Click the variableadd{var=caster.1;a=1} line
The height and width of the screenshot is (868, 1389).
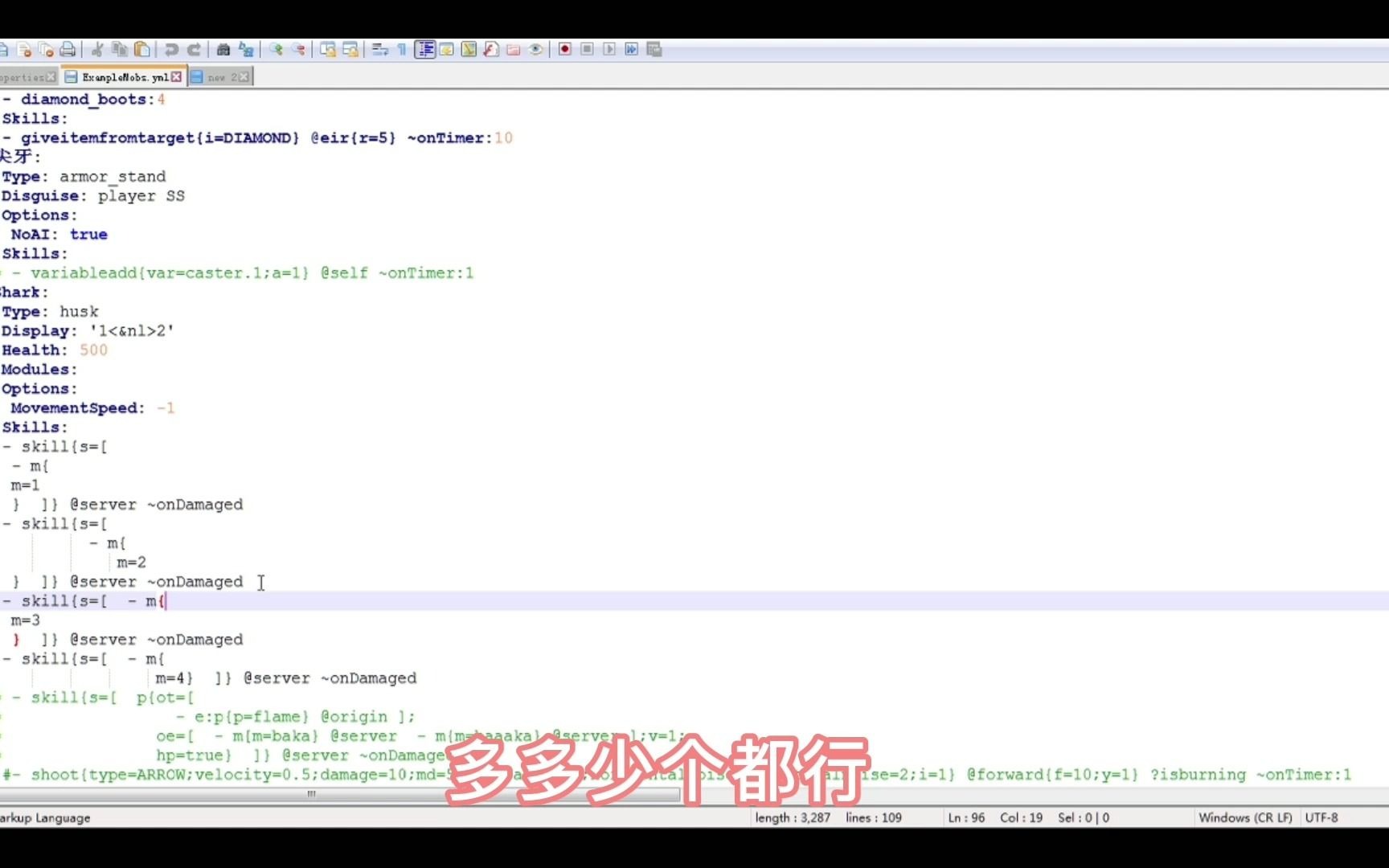[242, 273]
